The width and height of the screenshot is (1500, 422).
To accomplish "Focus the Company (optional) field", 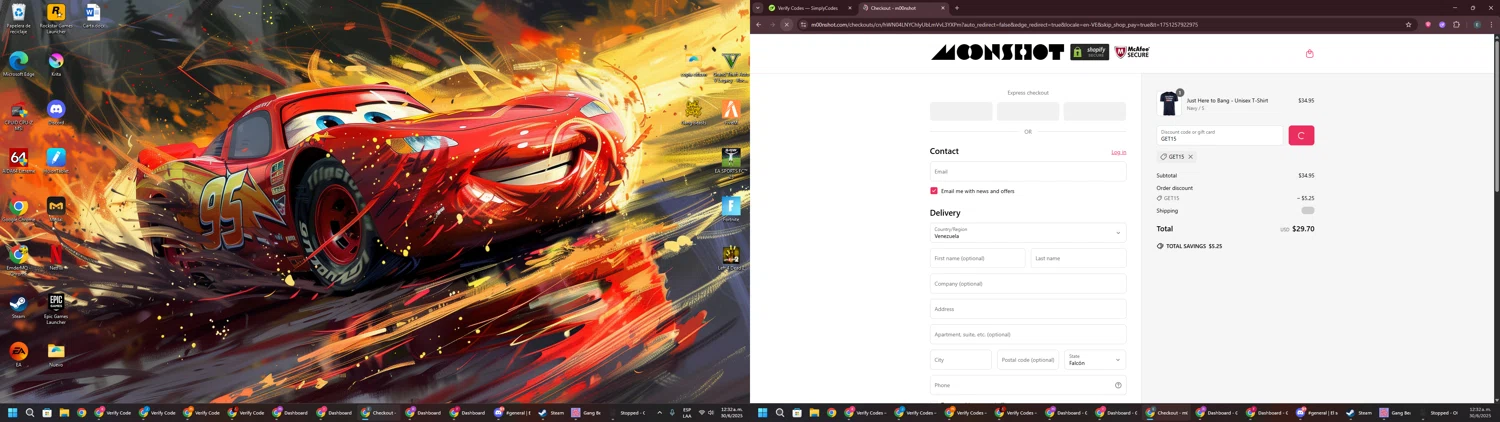I will click(1028, 284).
